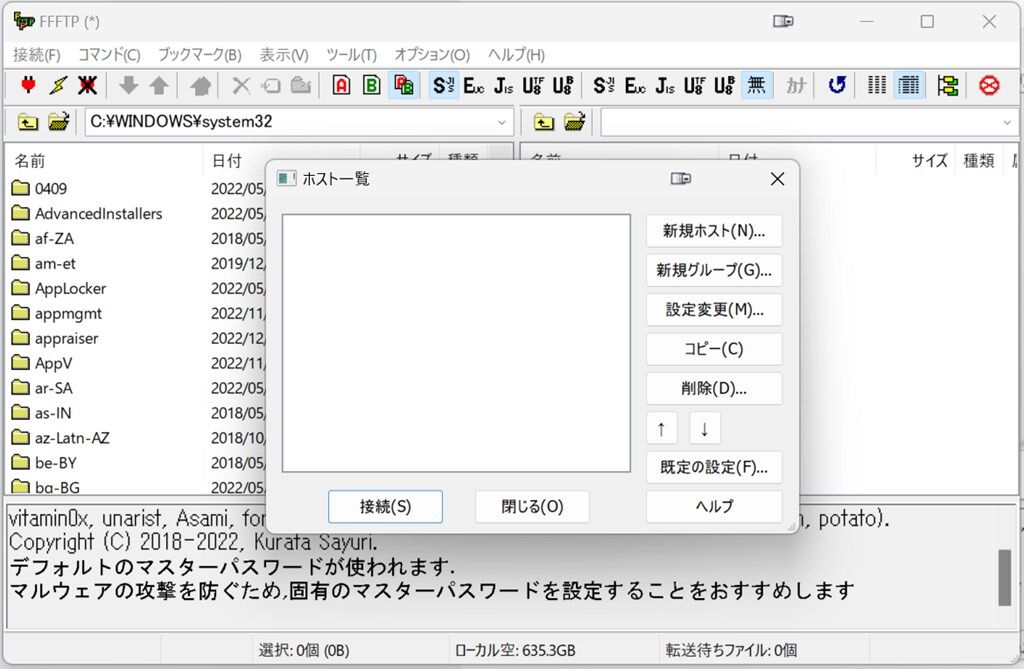Click the log pane vertical scrollbar thumb
This screenshot has width=1024, height=669.
tap(1005, 578)
